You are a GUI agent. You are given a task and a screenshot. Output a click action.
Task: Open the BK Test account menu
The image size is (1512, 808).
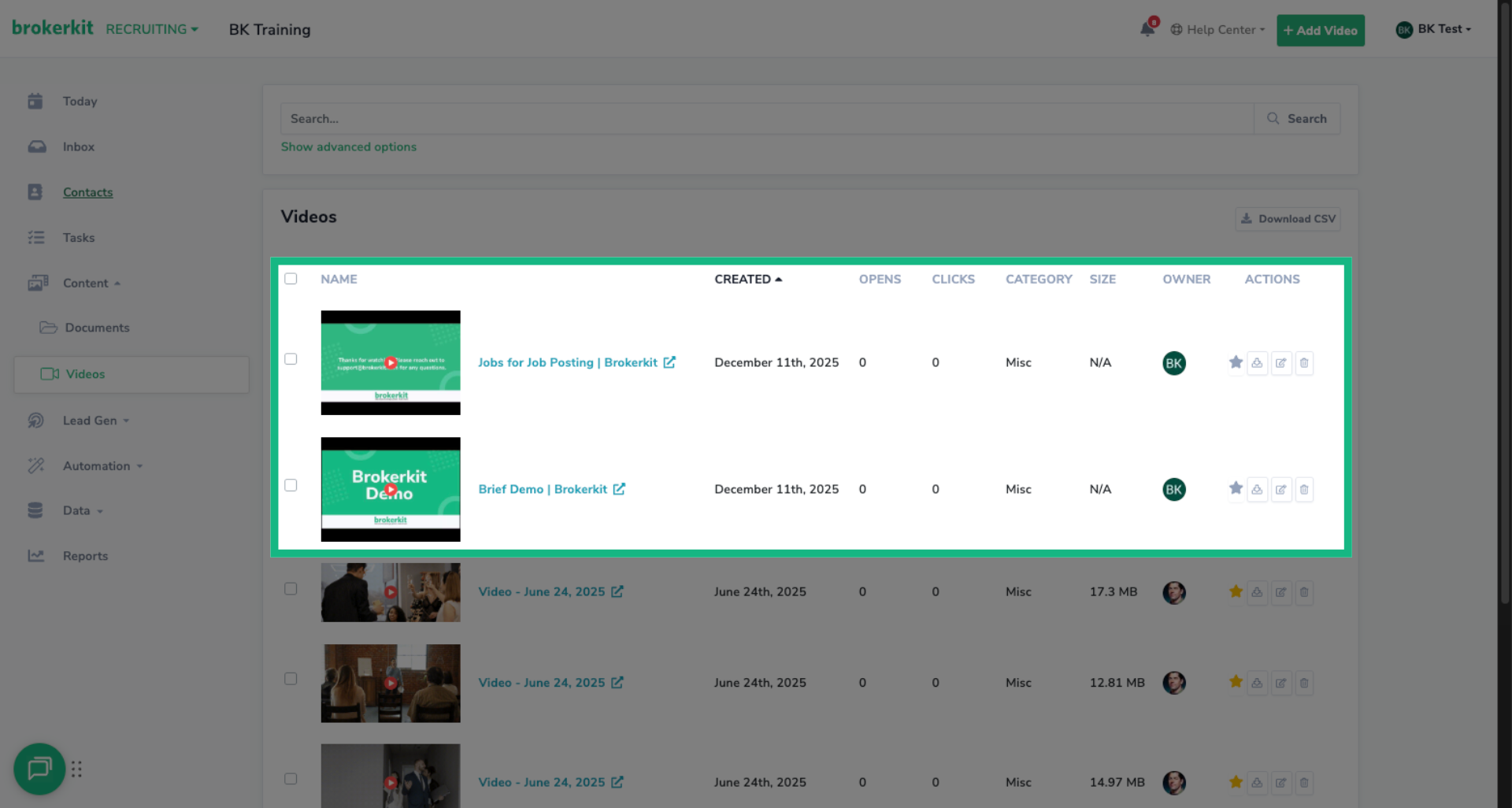1435,28
